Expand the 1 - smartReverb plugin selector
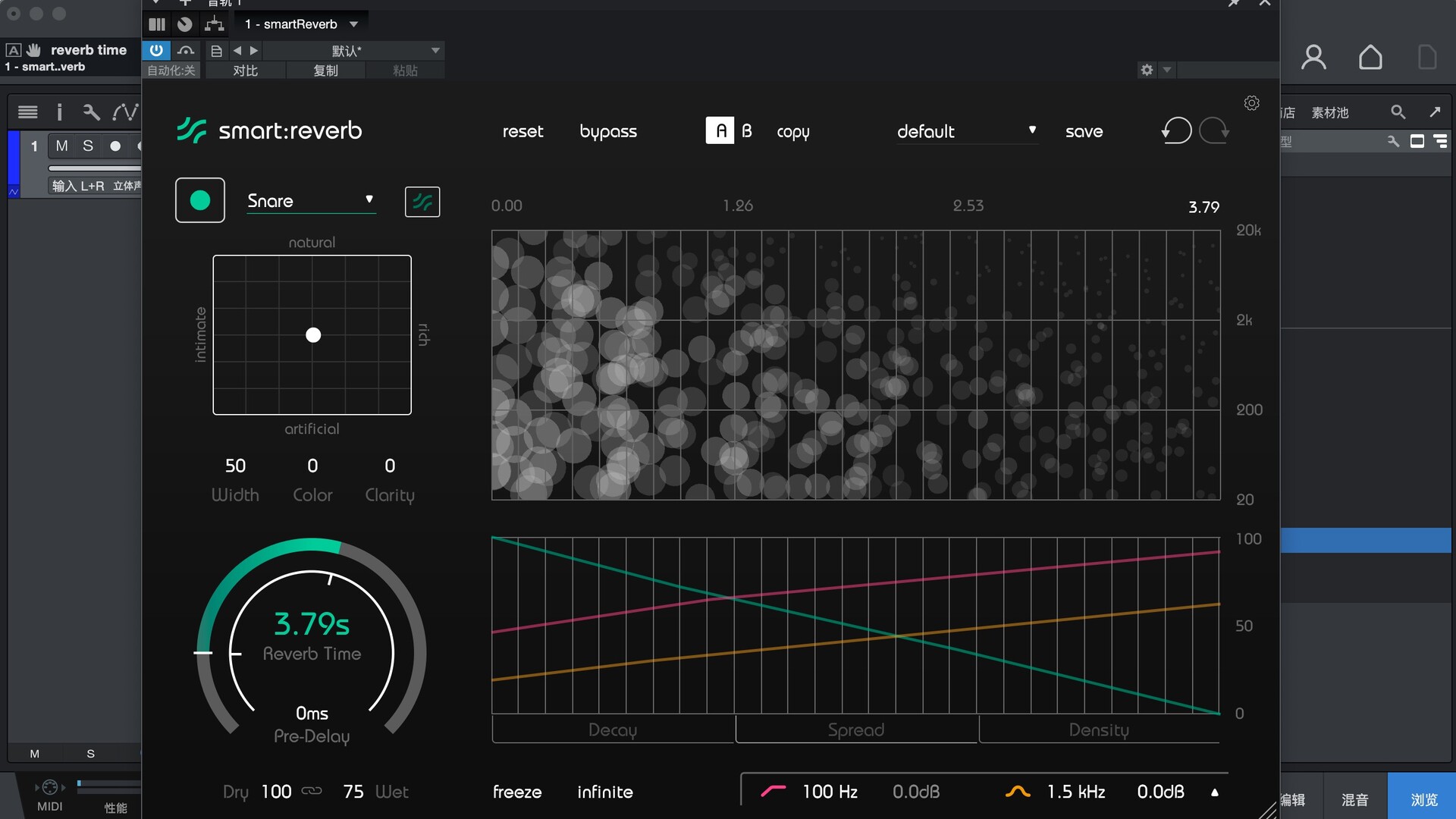The height and width of the screenshot is (819, 1456). [301, 24]
